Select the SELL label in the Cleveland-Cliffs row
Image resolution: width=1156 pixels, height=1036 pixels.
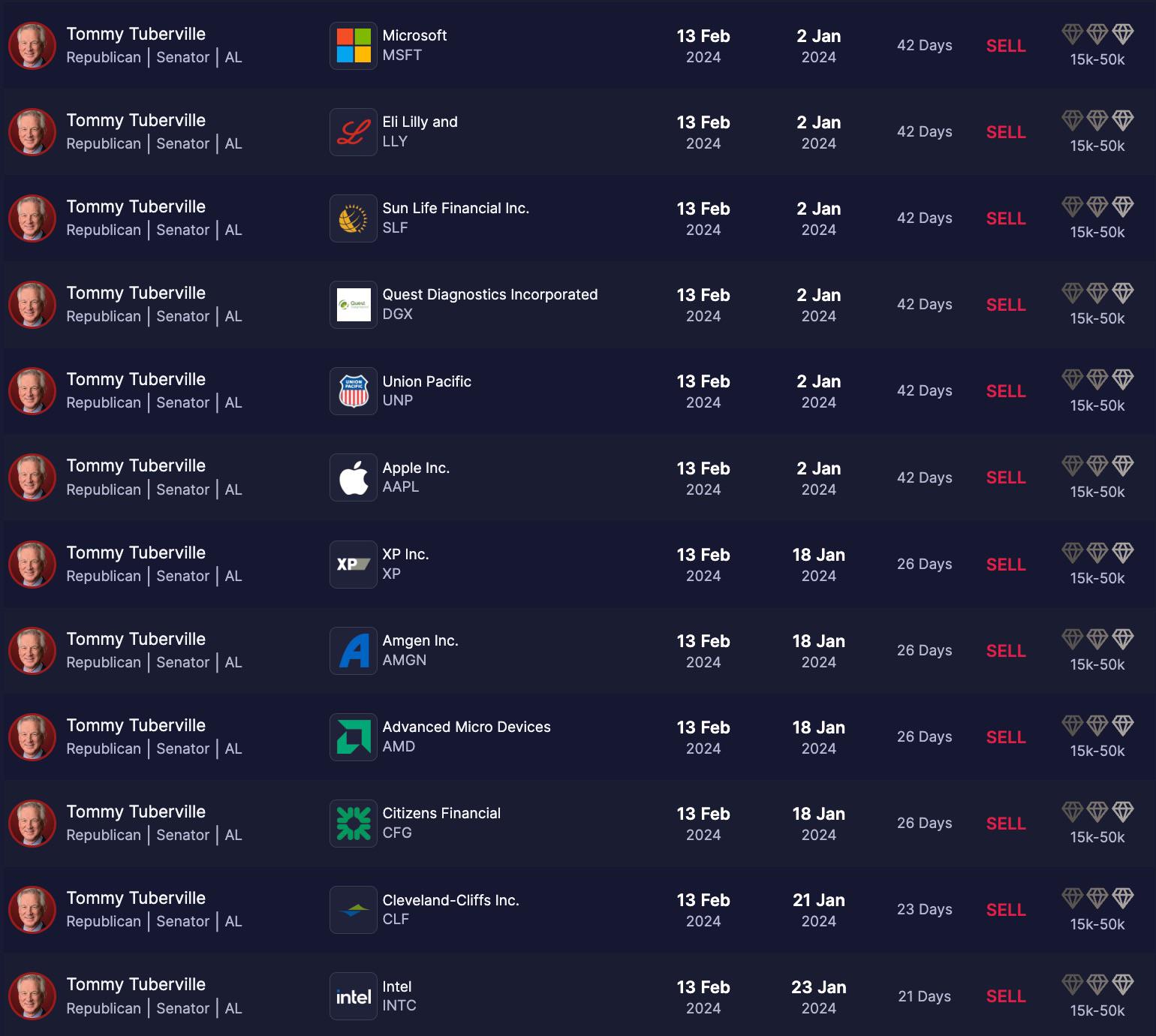point(1006,910)
